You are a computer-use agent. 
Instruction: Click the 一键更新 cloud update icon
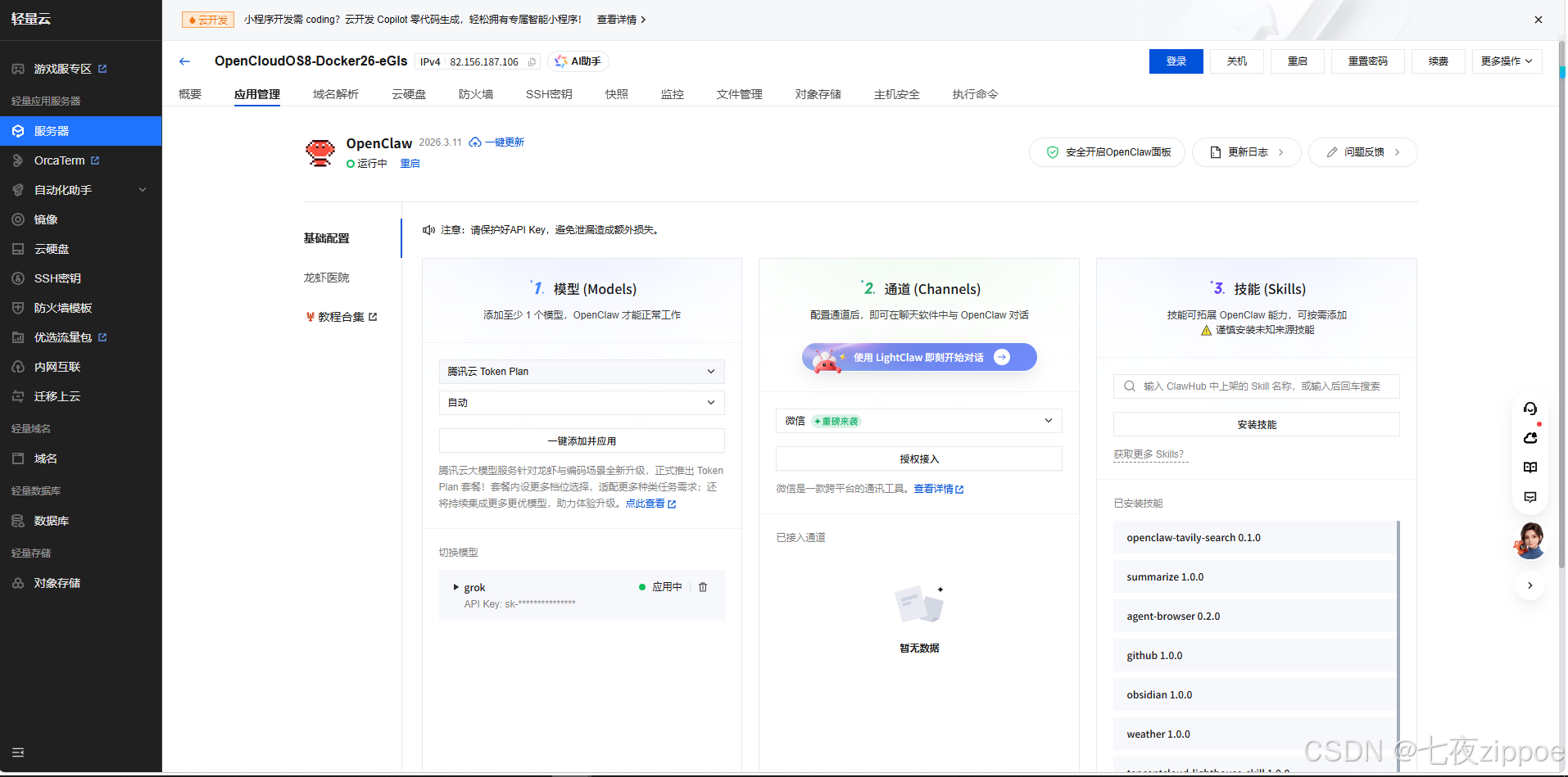click(475, 142)
